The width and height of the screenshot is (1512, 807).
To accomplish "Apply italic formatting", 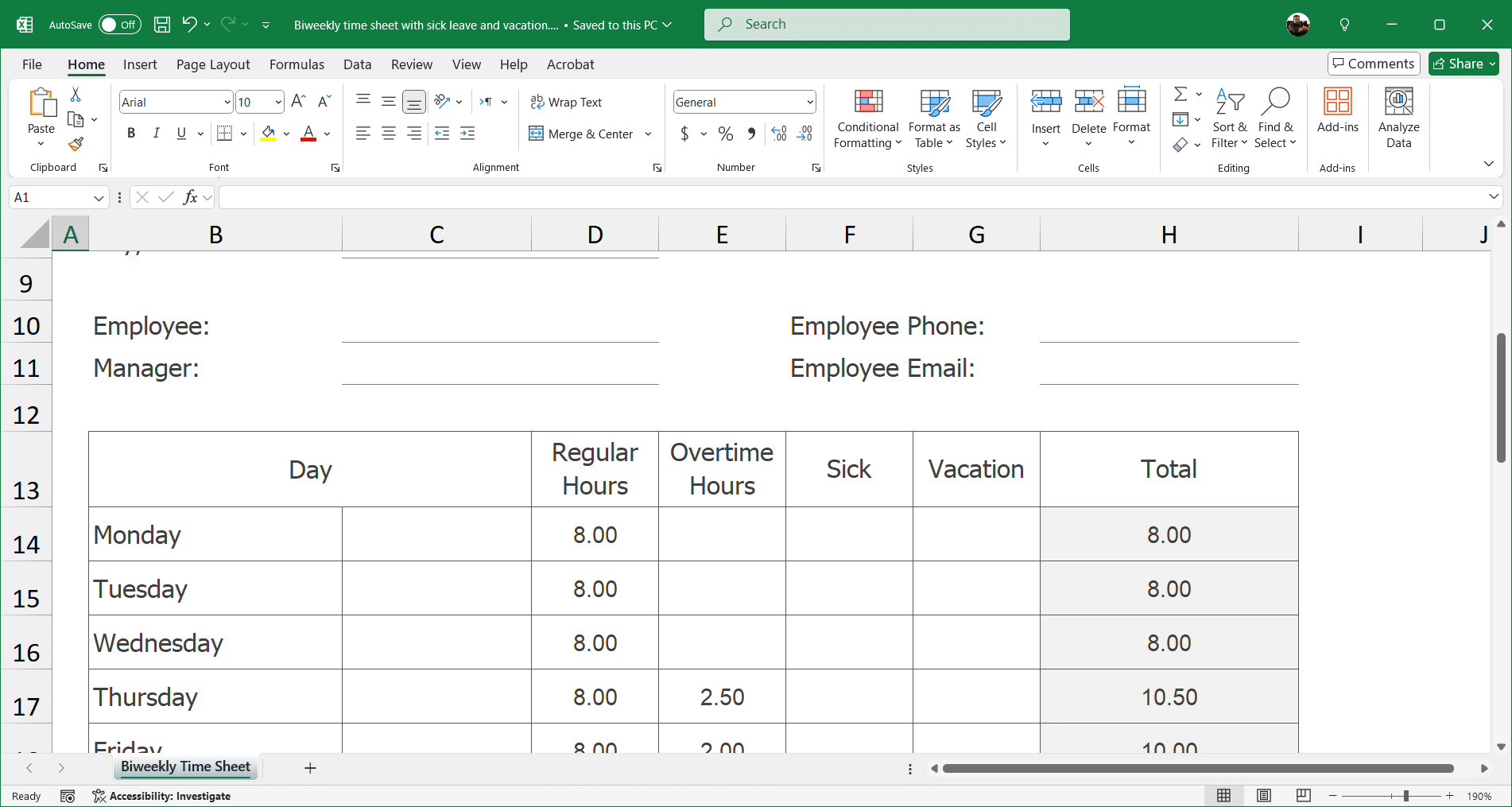I will 157,133.
